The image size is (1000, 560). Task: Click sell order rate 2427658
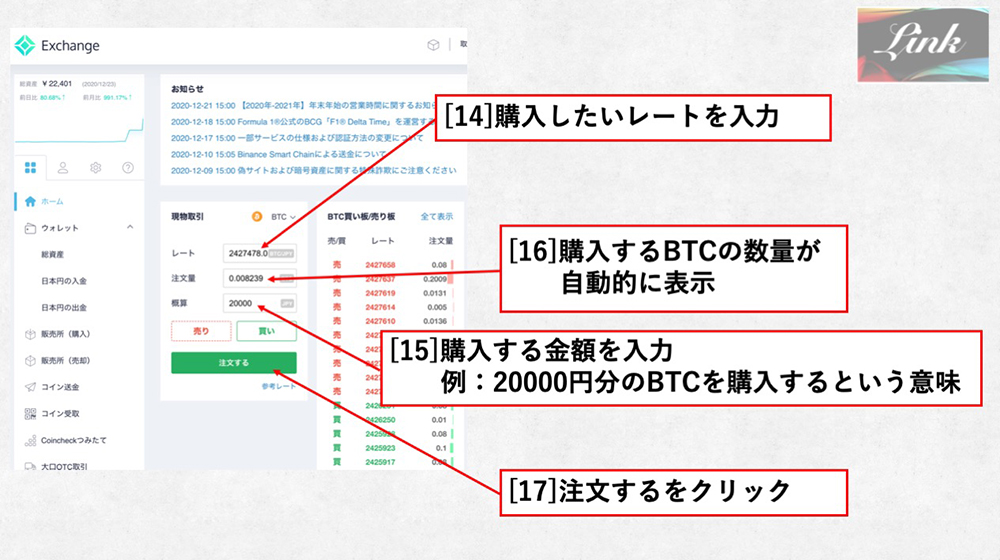coord(380,265)
